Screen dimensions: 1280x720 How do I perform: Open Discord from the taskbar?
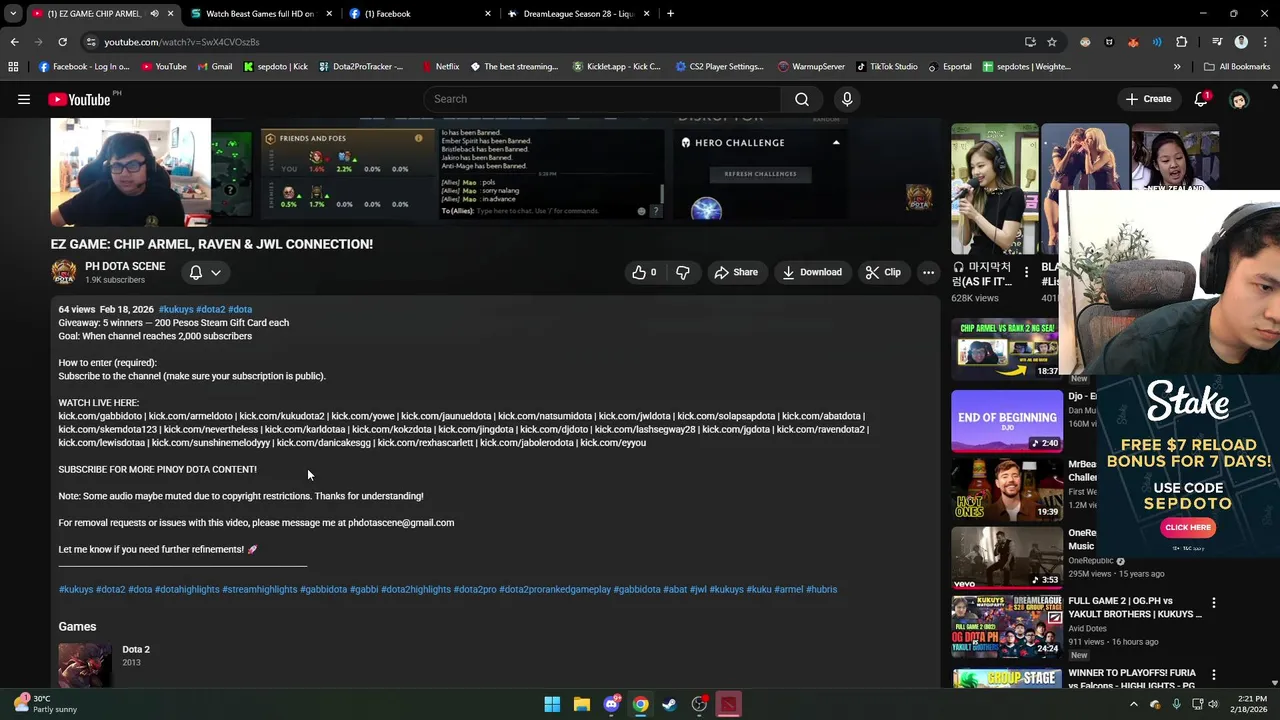[611, 704]
